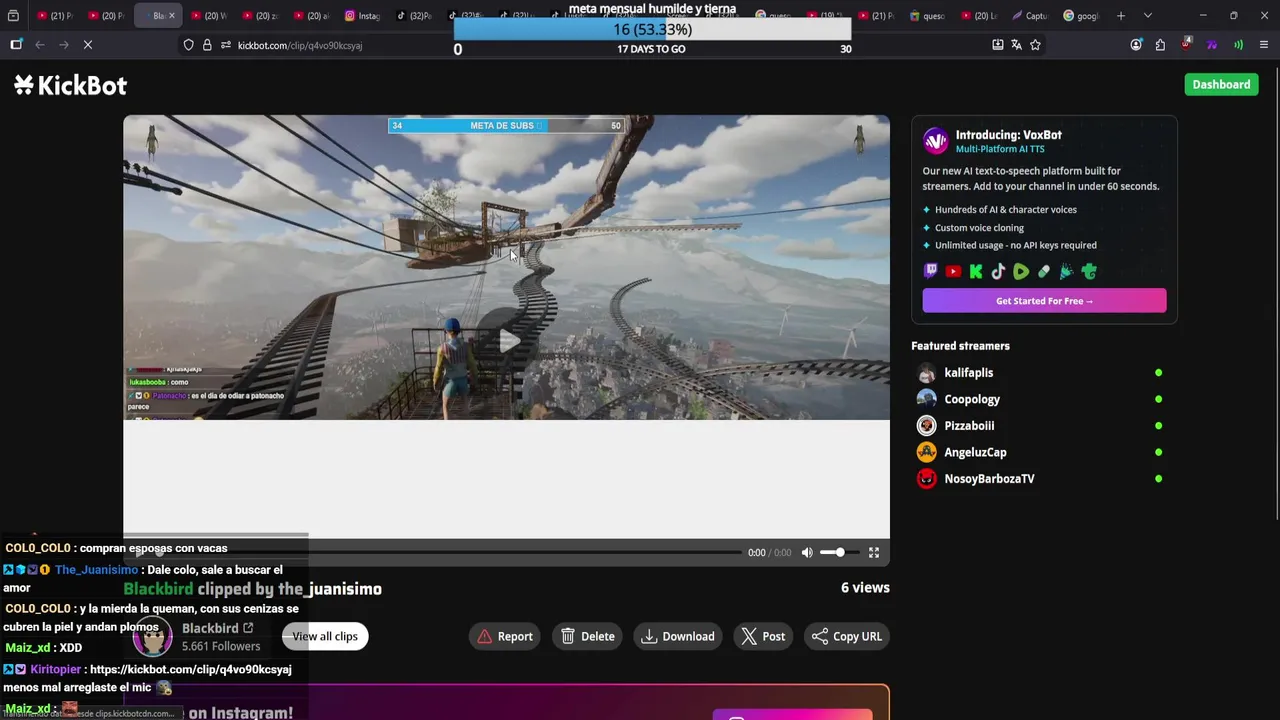The height and width of the screenshot is (720, 1280).
Task: Click NosoyBarbozaTV avatar
Action: (927, 479)
